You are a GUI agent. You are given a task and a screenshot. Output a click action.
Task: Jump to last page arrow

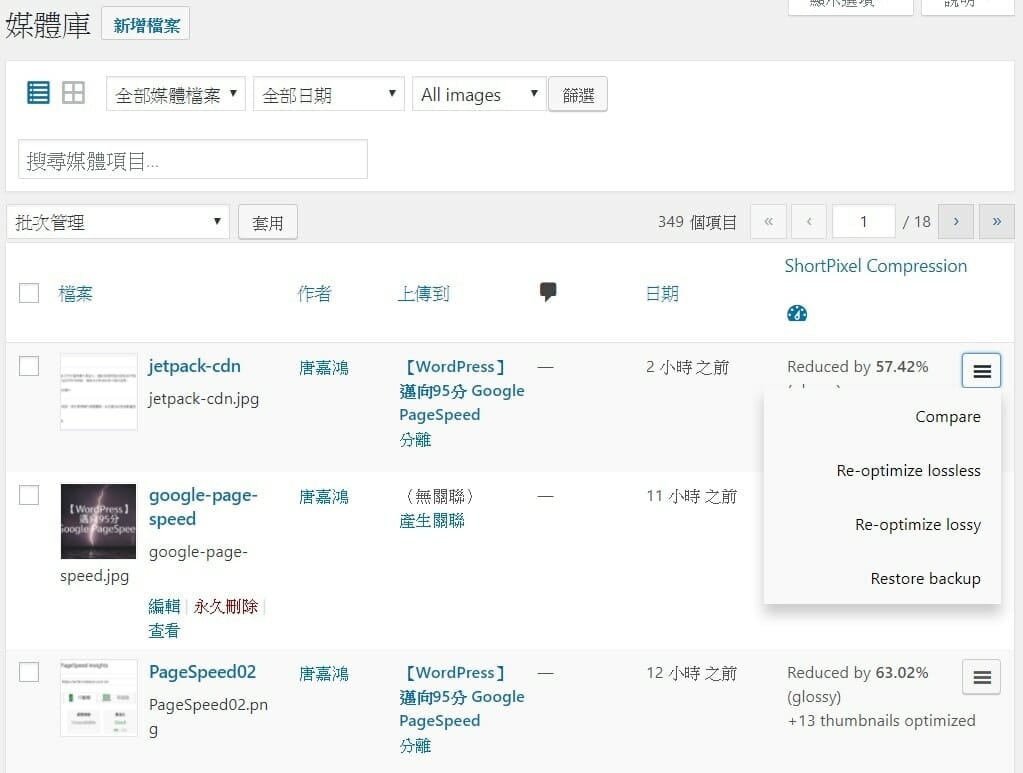[x=996, y=222]
